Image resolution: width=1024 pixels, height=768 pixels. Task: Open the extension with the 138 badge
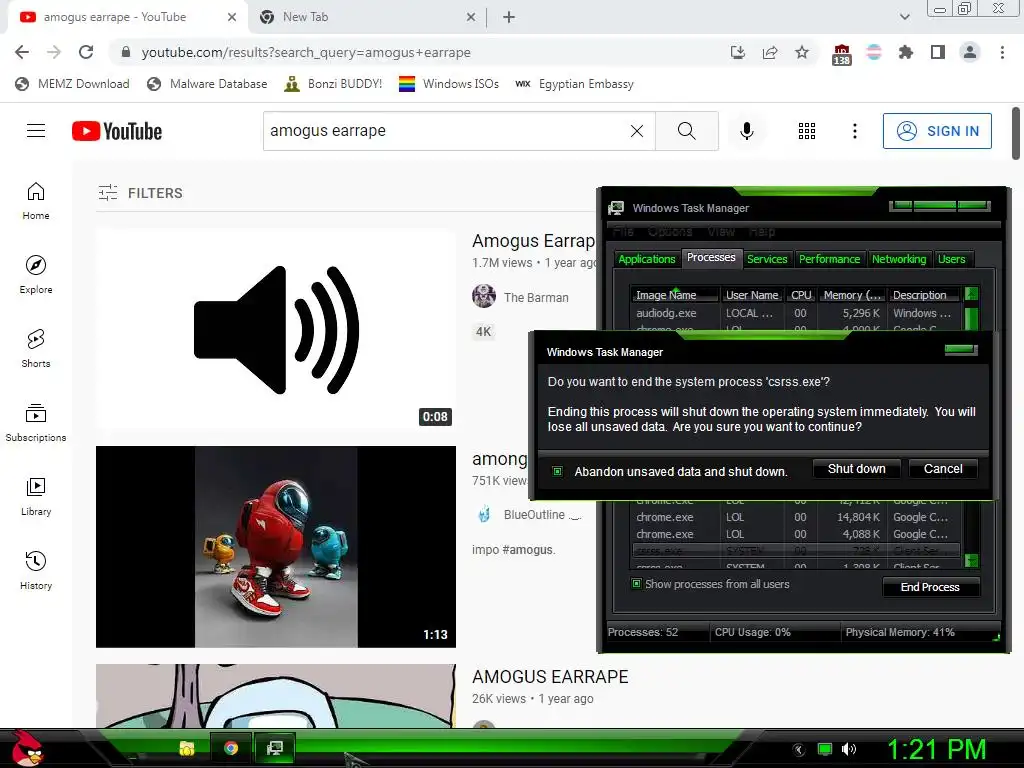(842, 54)
